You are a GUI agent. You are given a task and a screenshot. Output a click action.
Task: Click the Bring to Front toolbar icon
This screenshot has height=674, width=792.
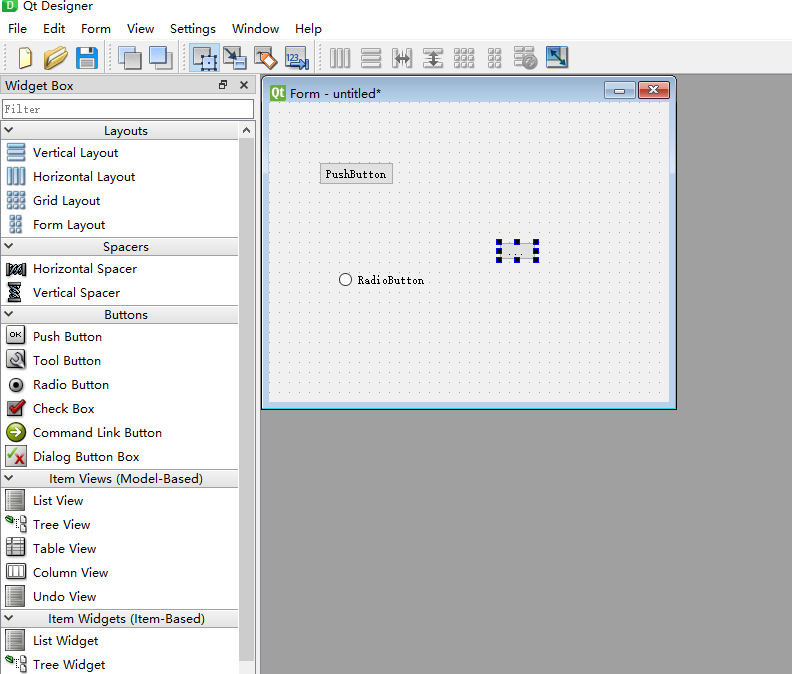160,58
